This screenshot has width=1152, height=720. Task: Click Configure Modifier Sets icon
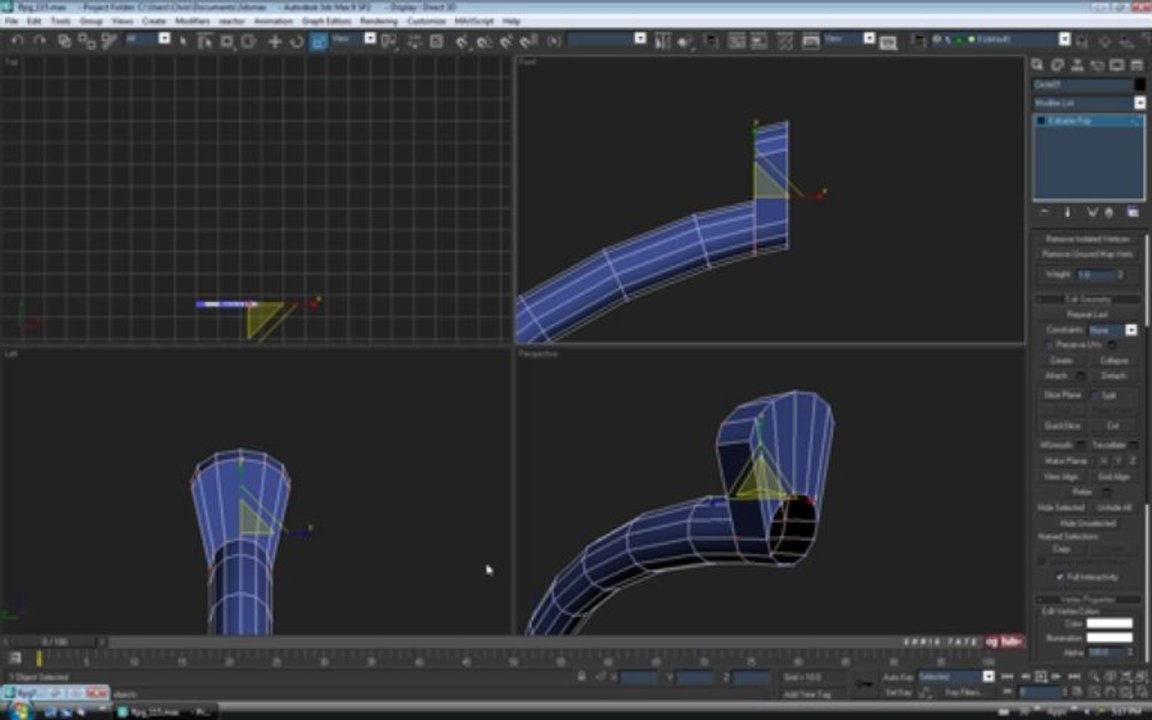coord(1133,212)
